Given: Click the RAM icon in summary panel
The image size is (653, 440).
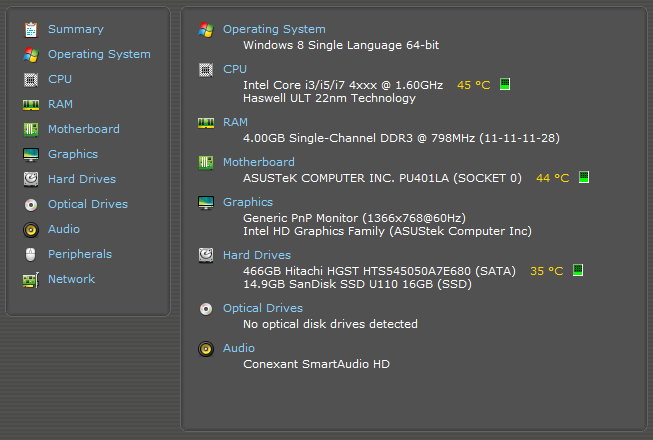Looking at the screenshot, I should point(206,122).
